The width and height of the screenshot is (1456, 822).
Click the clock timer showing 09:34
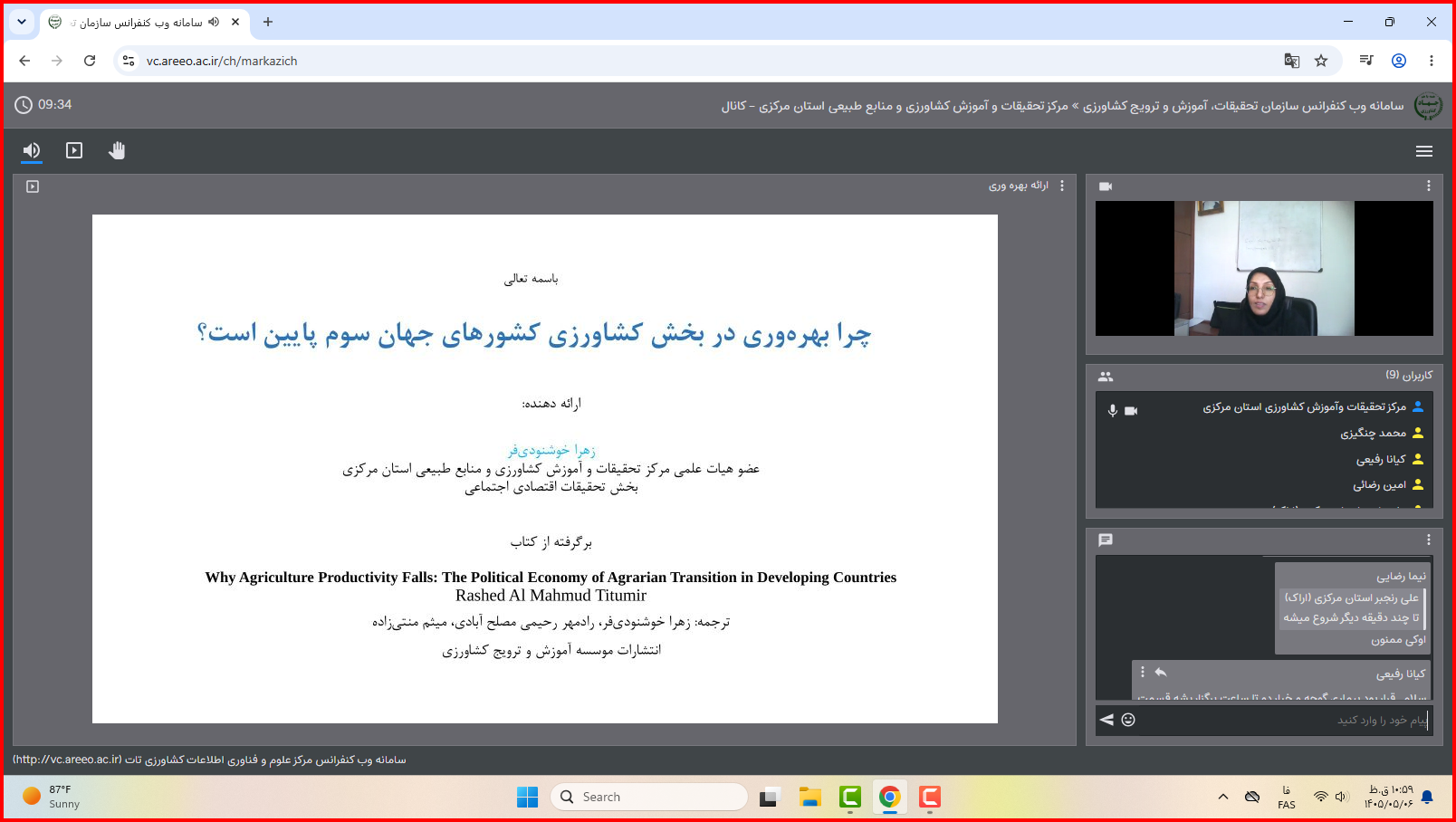43,105
